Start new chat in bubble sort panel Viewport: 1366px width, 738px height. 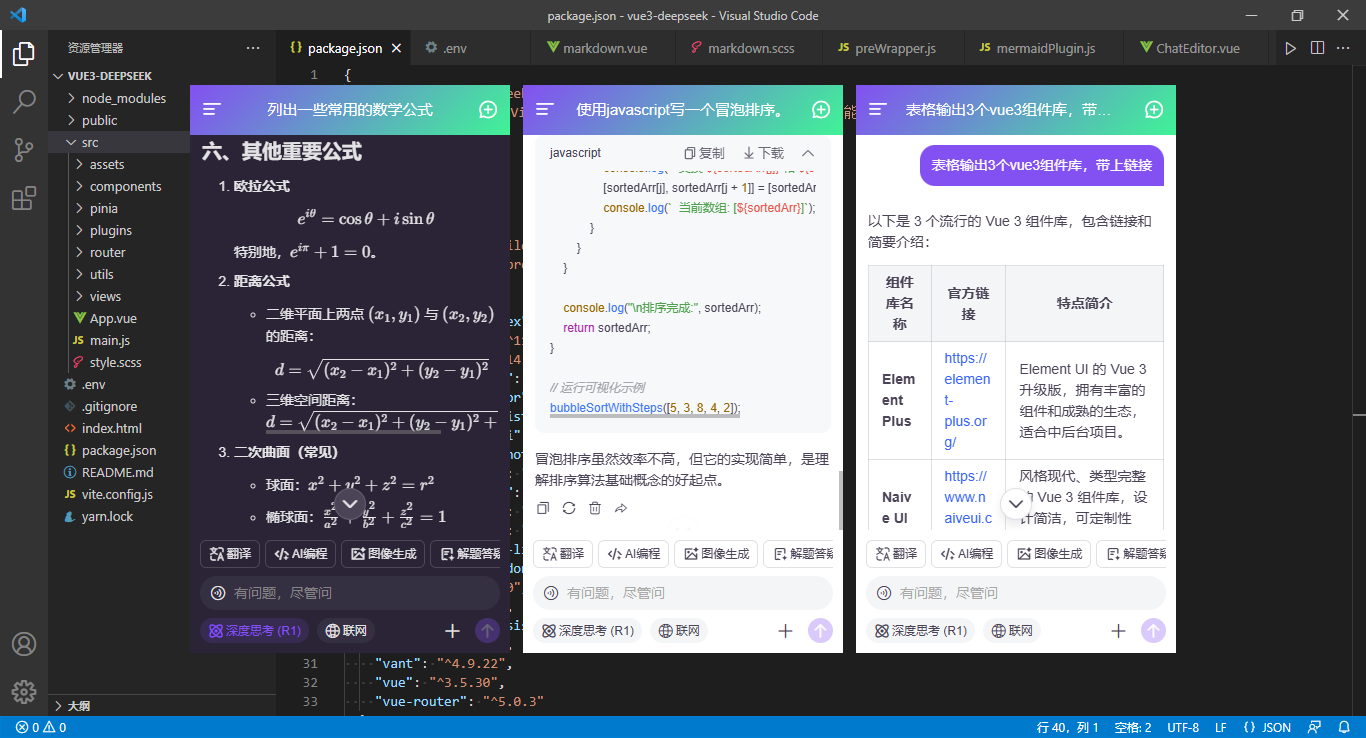pos(821,110)
